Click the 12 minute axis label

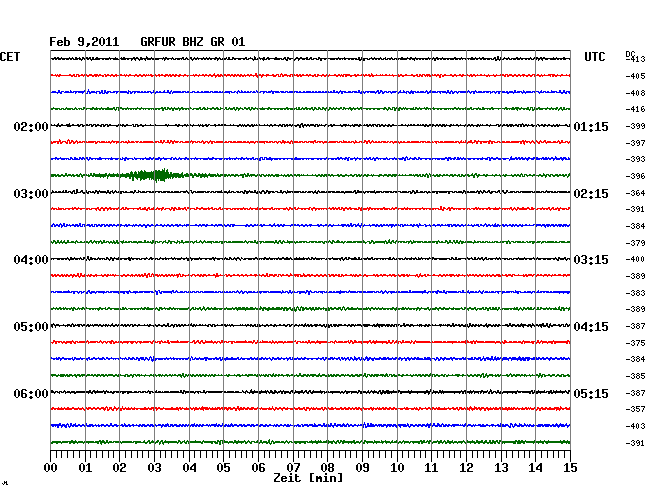point(466,468)
